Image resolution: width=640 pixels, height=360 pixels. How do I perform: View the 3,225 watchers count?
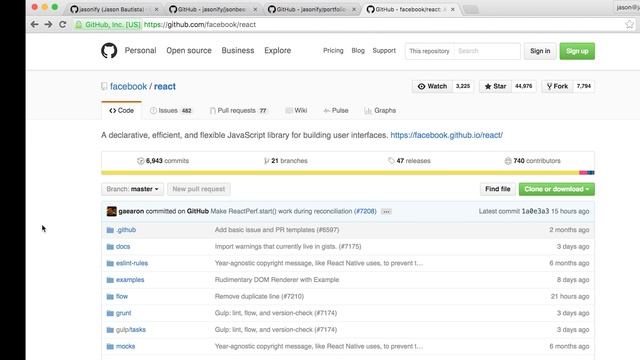[463, 86]
